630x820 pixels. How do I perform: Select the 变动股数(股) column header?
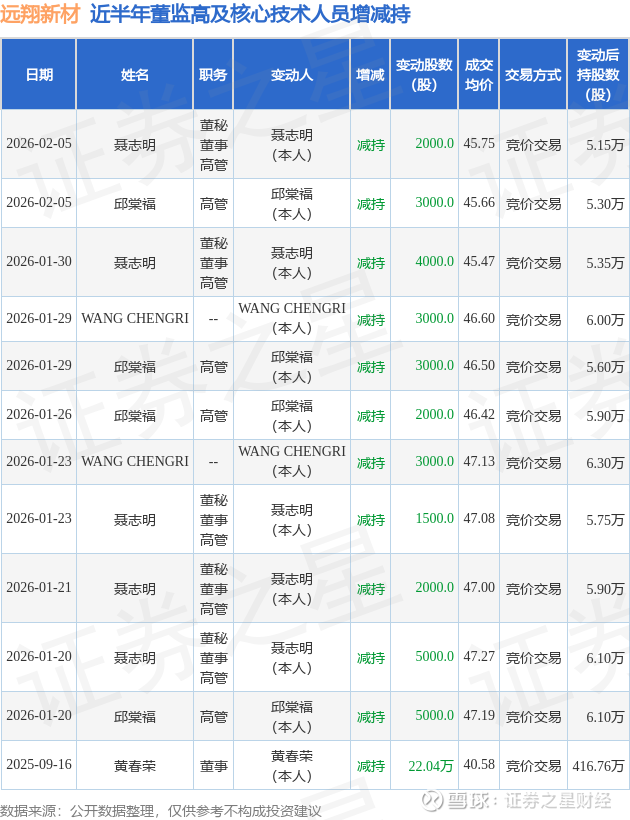[424, 75]
